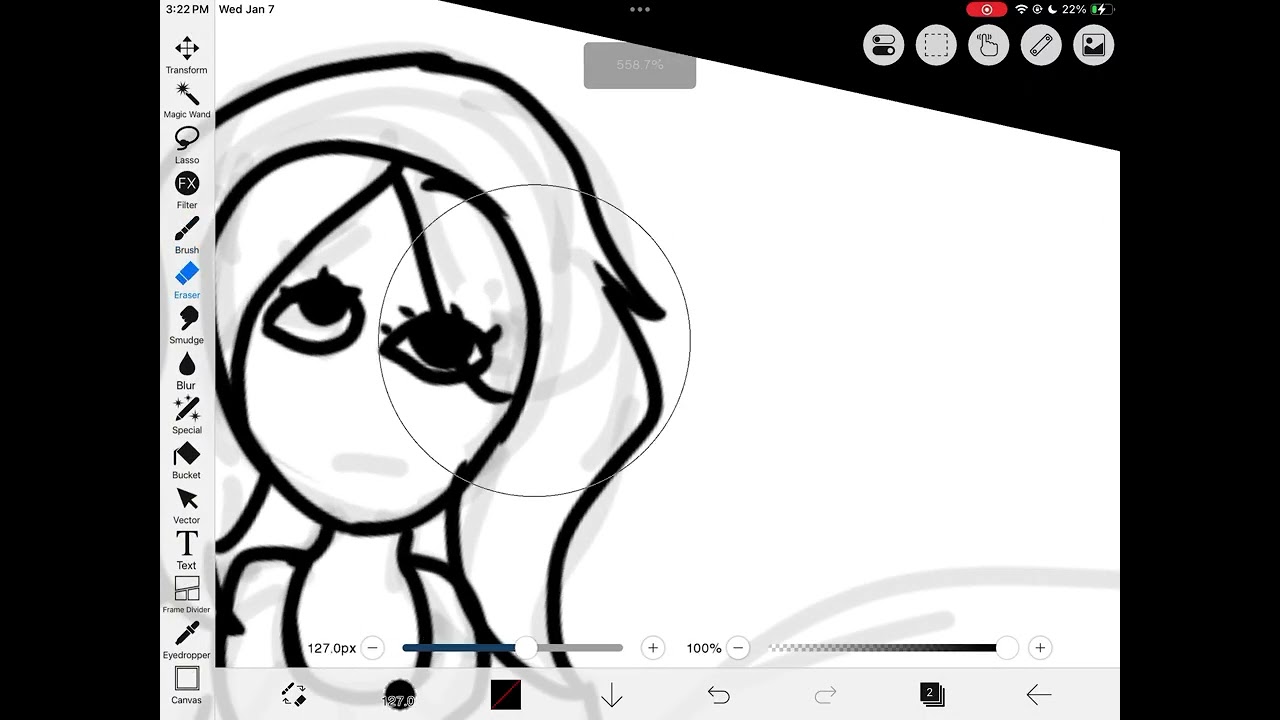
Task: Select the Transform tool
Action: 187,55
